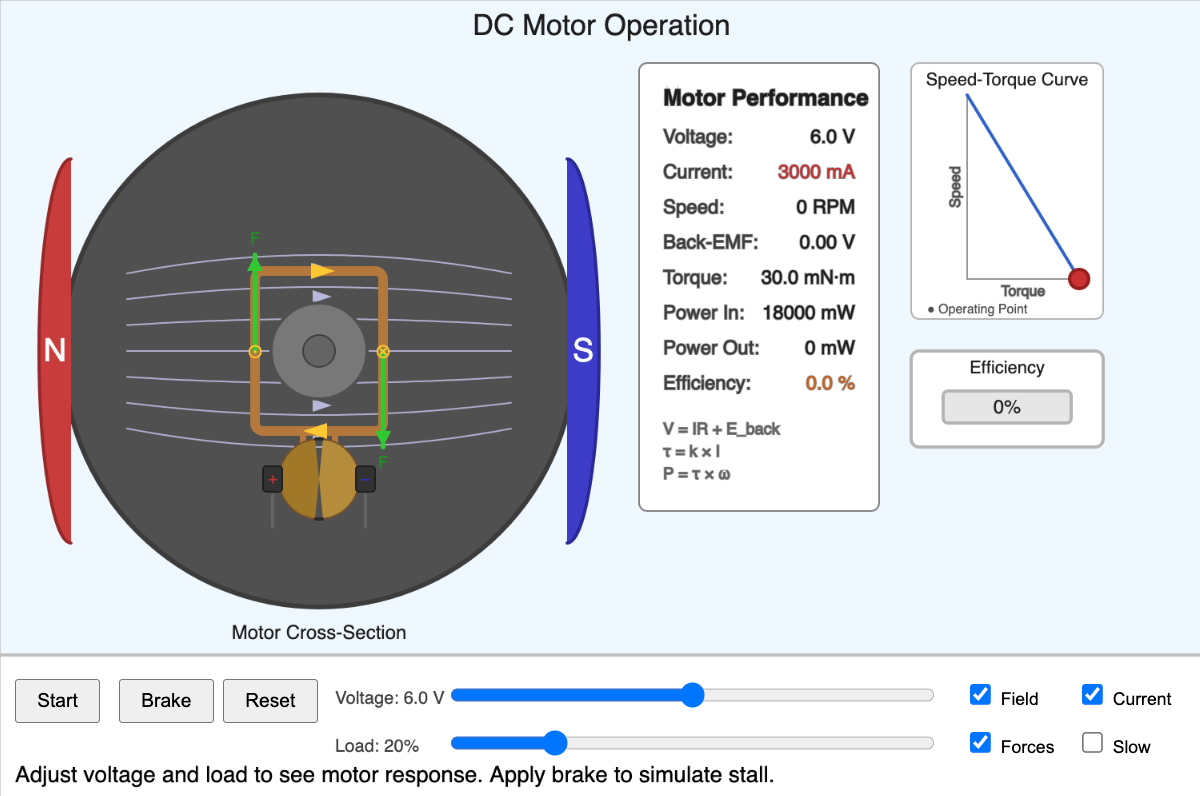This screenshot has width=1200, height=796.
Task: Click the gold split-ring commutator
Action: (318, 480)
